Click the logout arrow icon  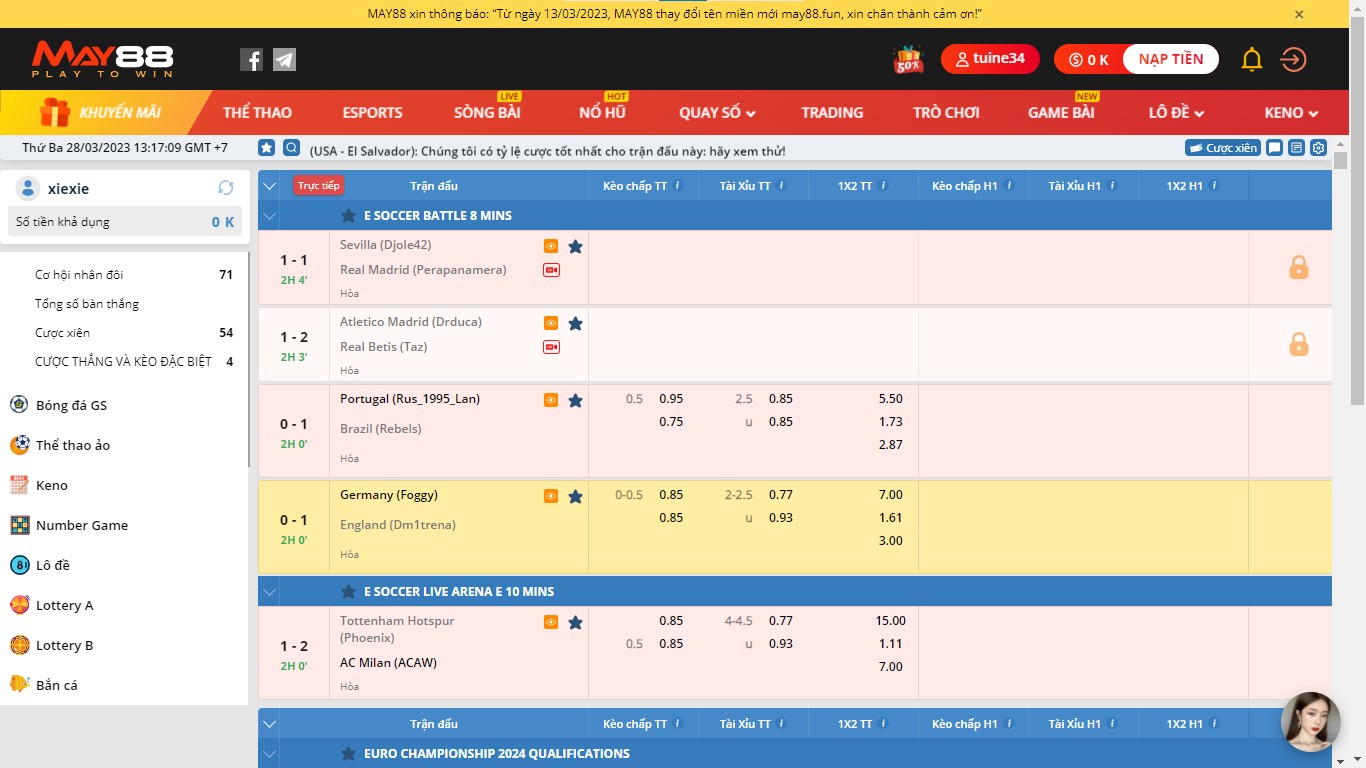pyautogui.click(x=1293, y=60)
